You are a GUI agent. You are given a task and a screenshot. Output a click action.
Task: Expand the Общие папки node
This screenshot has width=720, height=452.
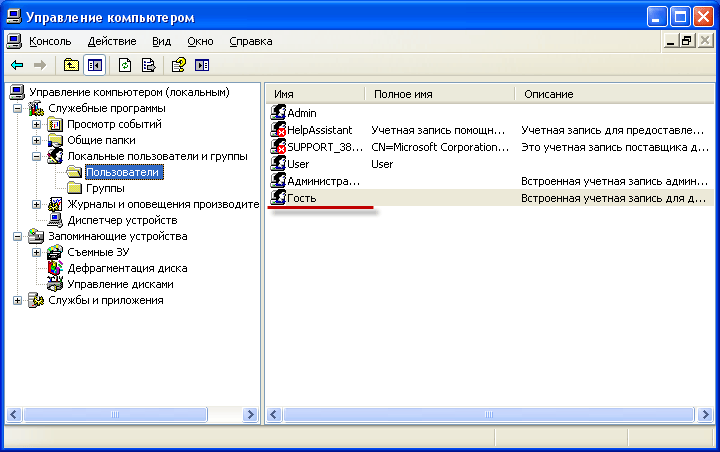[x=36, y=140]
